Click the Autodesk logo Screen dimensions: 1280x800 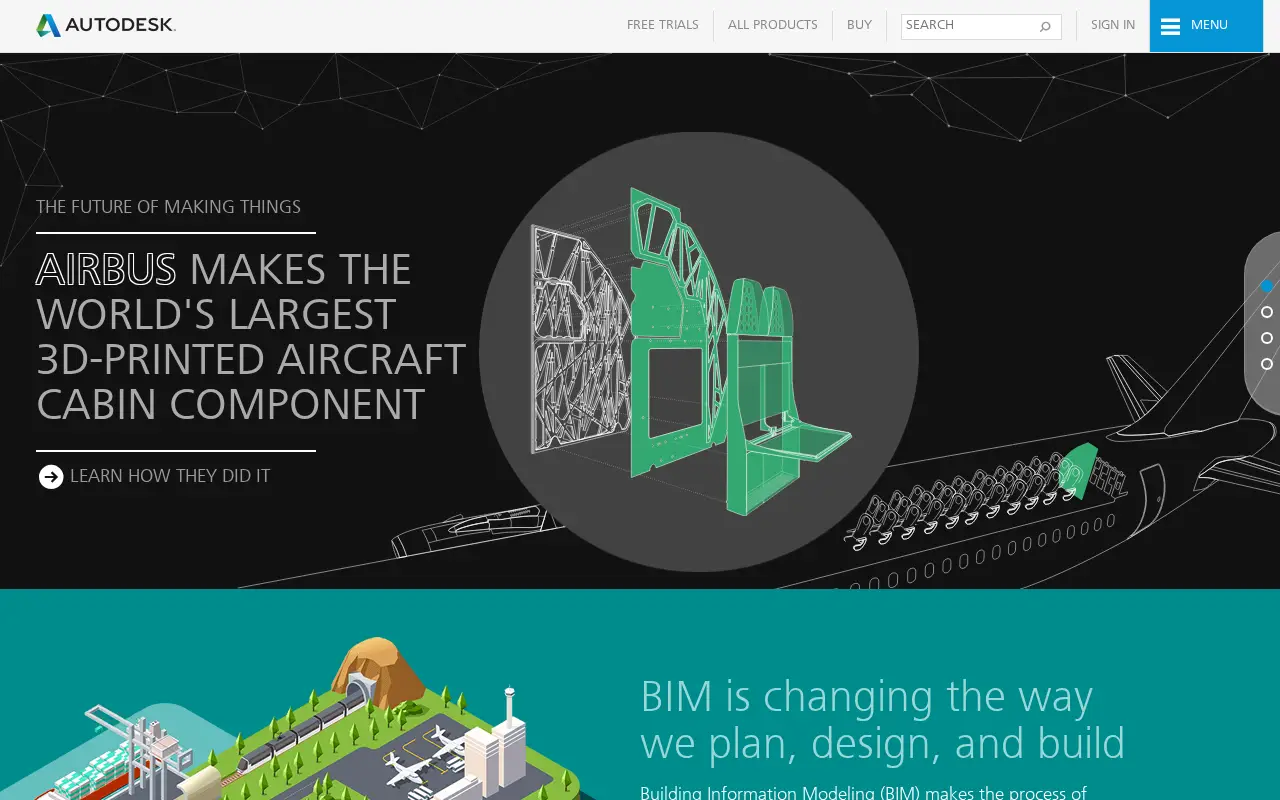pyautogui.click(x=106, y=25)
